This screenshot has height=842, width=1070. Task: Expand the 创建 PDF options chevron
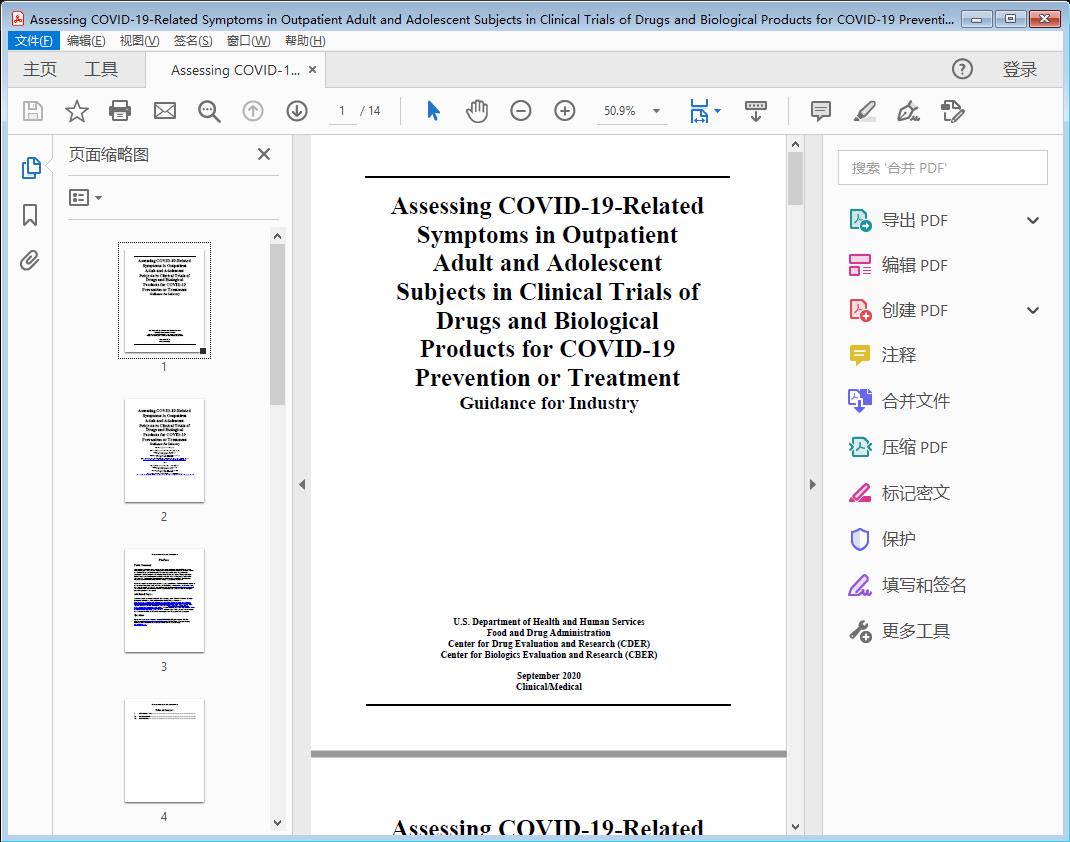[x=1032, y=310]
